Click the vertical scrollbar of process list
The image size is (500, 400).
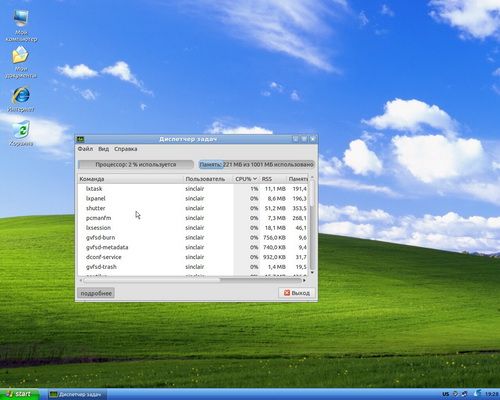click(x=312, y=226)
